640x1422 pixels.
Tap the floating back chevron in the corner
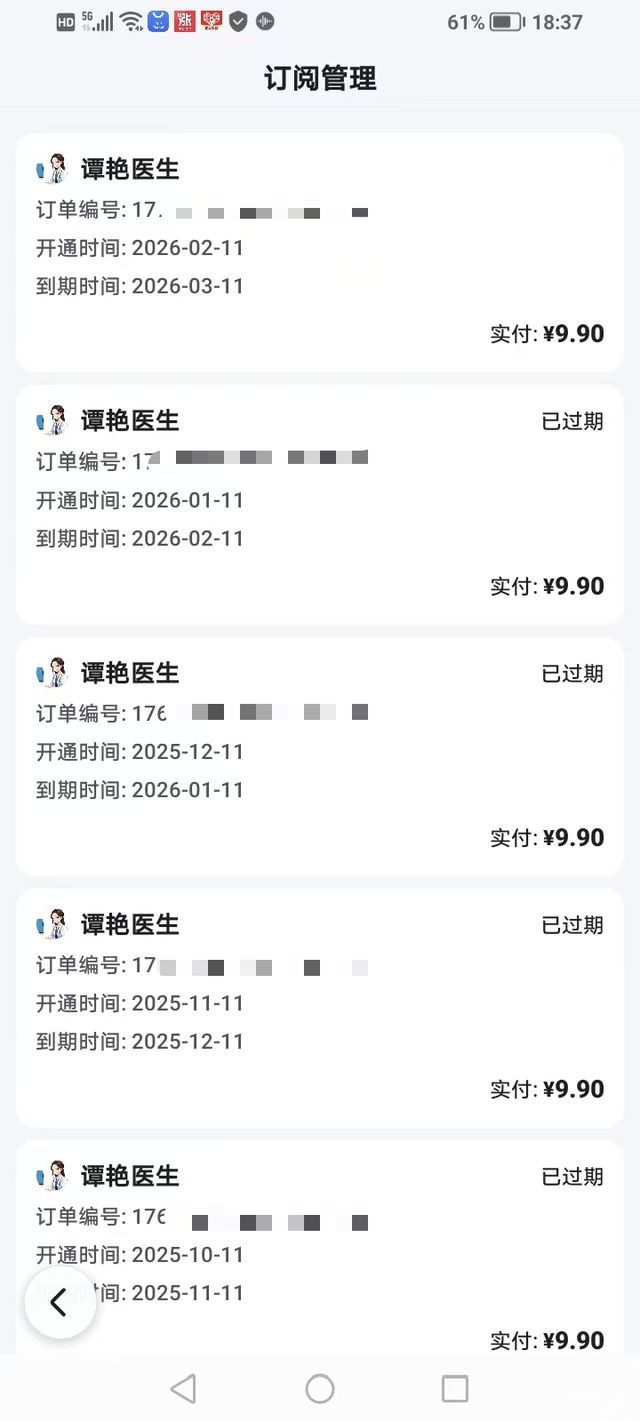pyautogui.click(x=58, y=1302)
